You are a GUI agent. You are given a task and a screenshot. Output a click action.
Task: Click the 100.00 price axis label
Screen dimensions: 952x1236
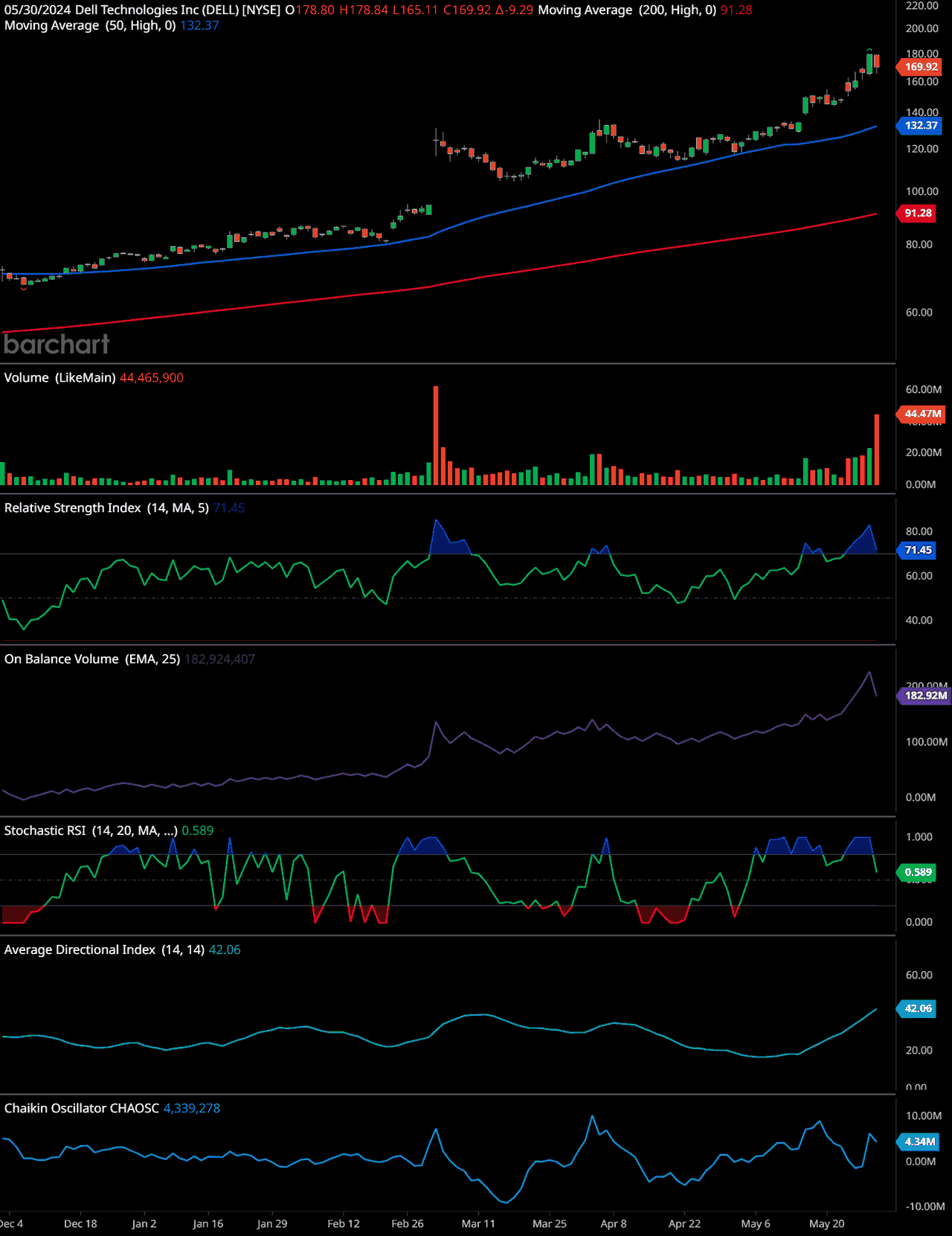[922, 191]
